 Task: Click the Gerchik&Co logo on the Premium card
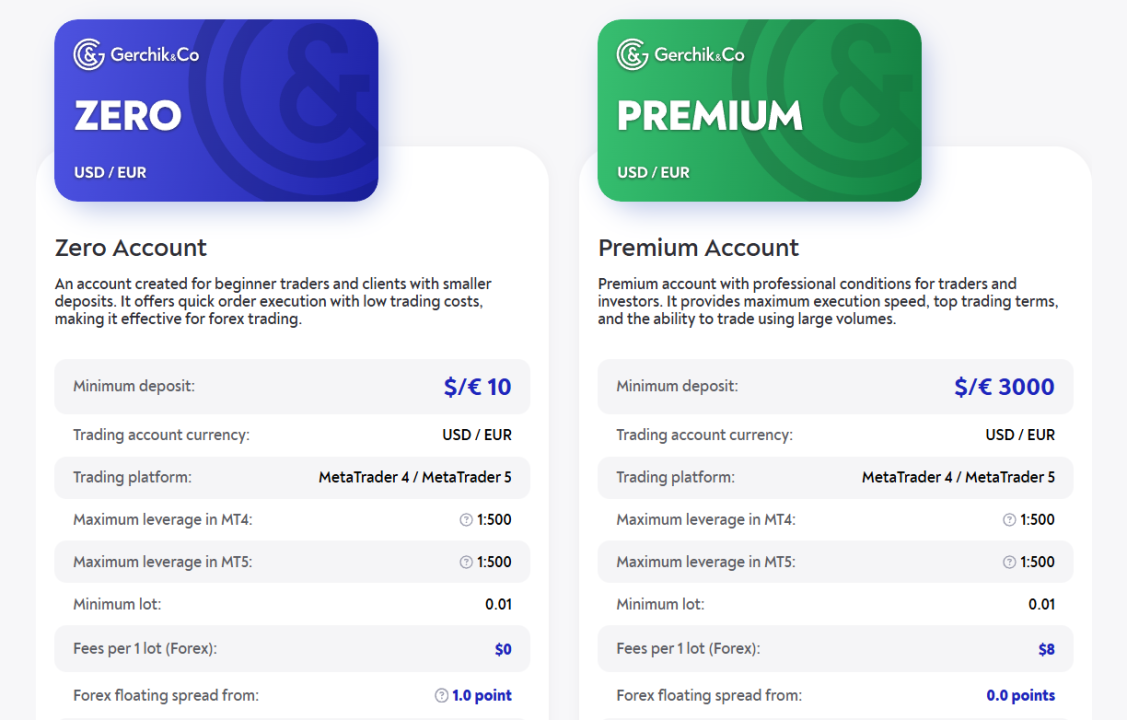(680, 54)
